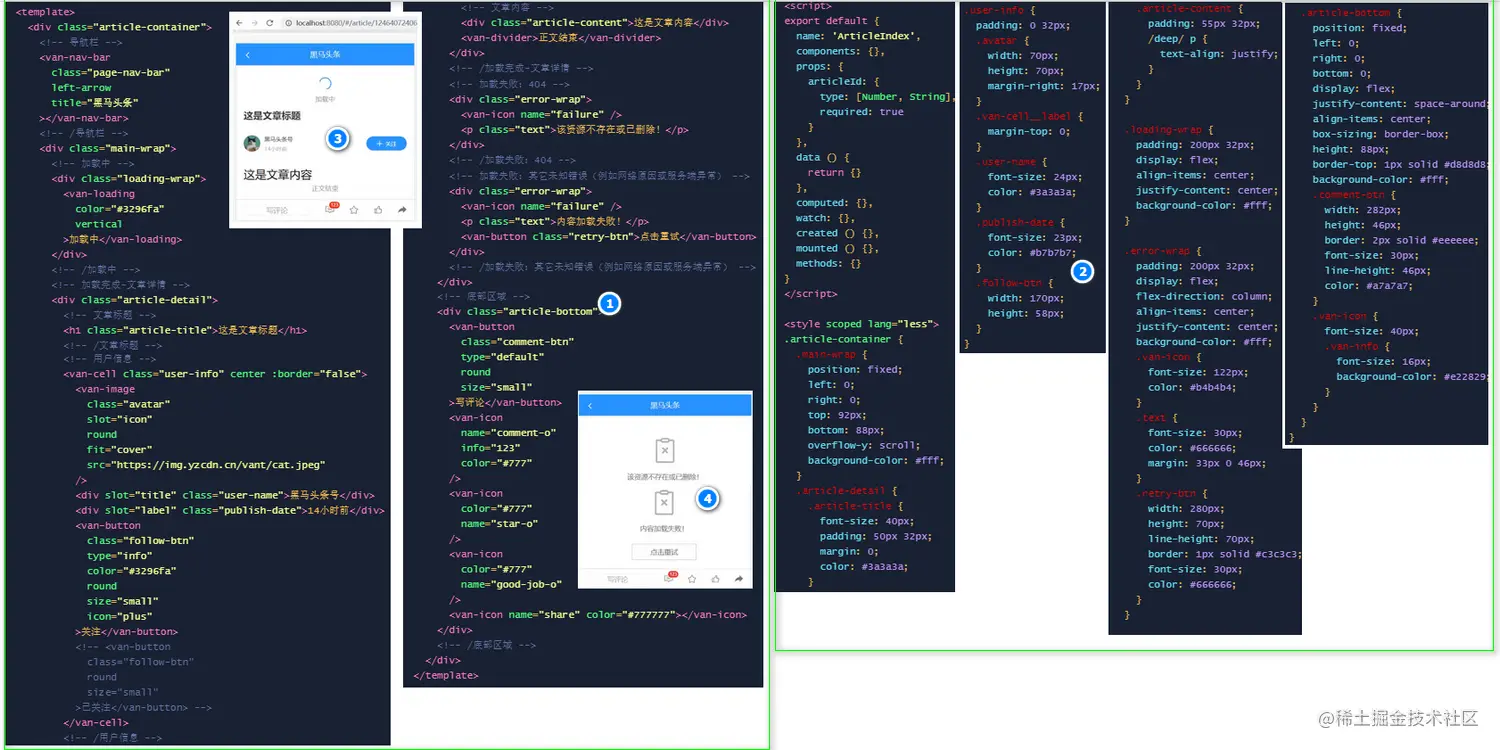The width and height of the screenshot is (1500, 750).
Task: Click the '.comment-btn {' CSS selector
Action: coord(1353,195)
